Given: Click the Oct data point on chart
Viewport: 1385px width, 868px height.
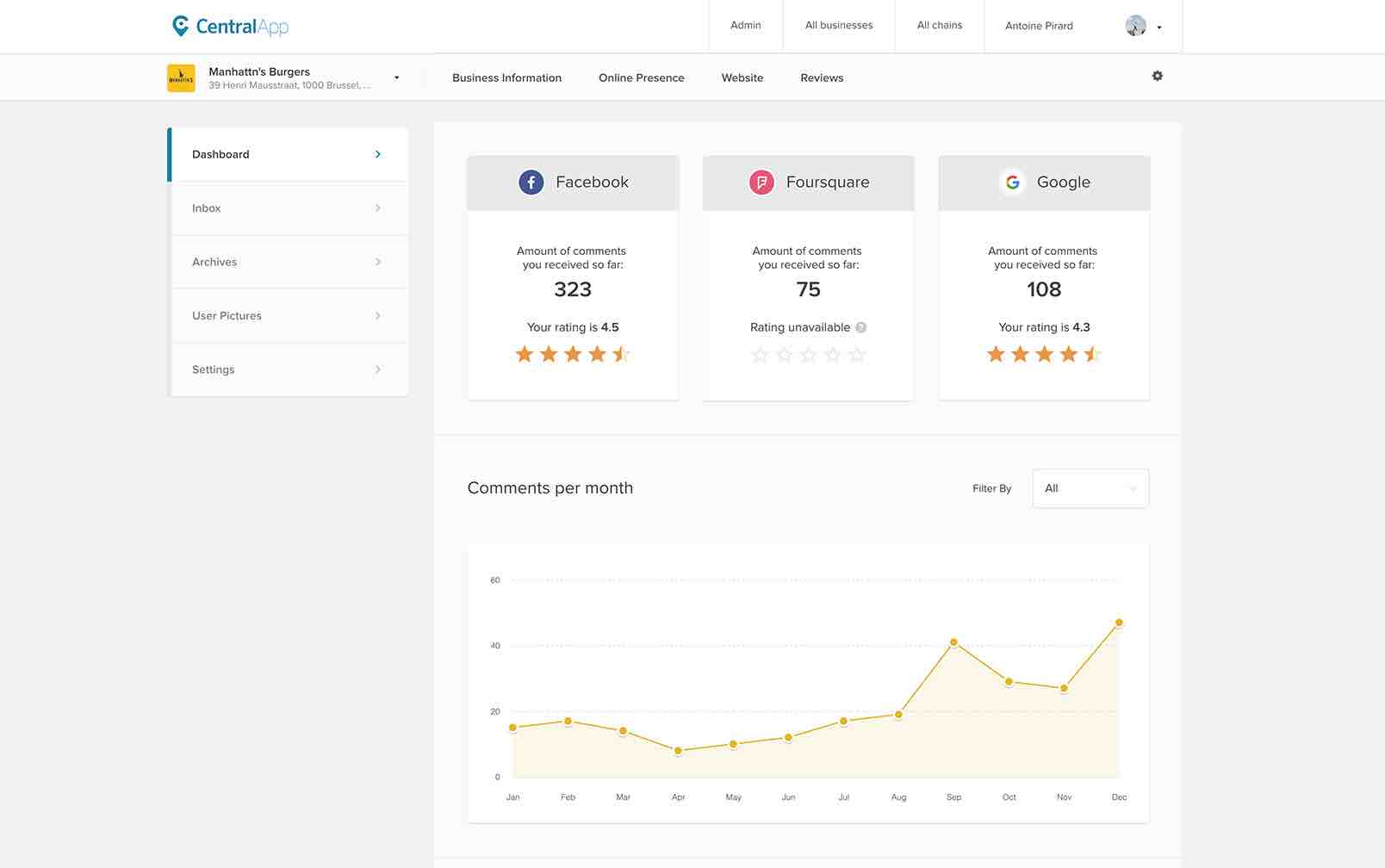Looking at the screenshot, I should click(x=1009, y=682).
